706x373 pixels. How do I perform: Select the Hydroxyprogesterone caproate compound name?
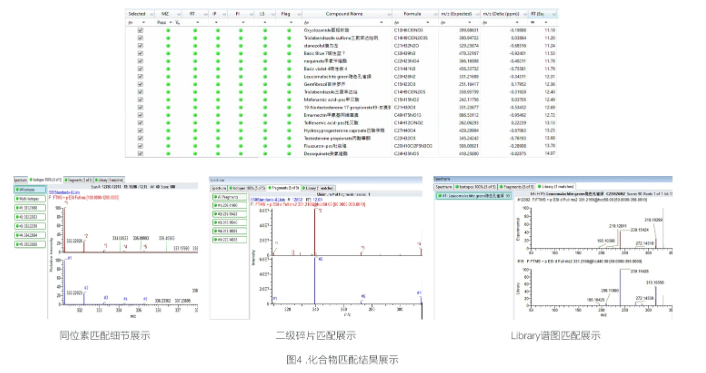click(344, 131)
